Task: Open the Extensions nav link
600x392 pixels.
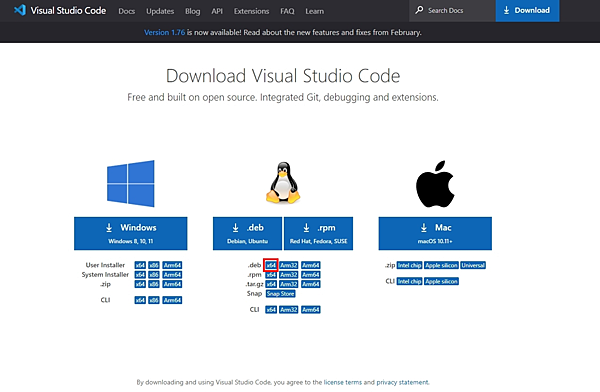Action: point(251,11)
